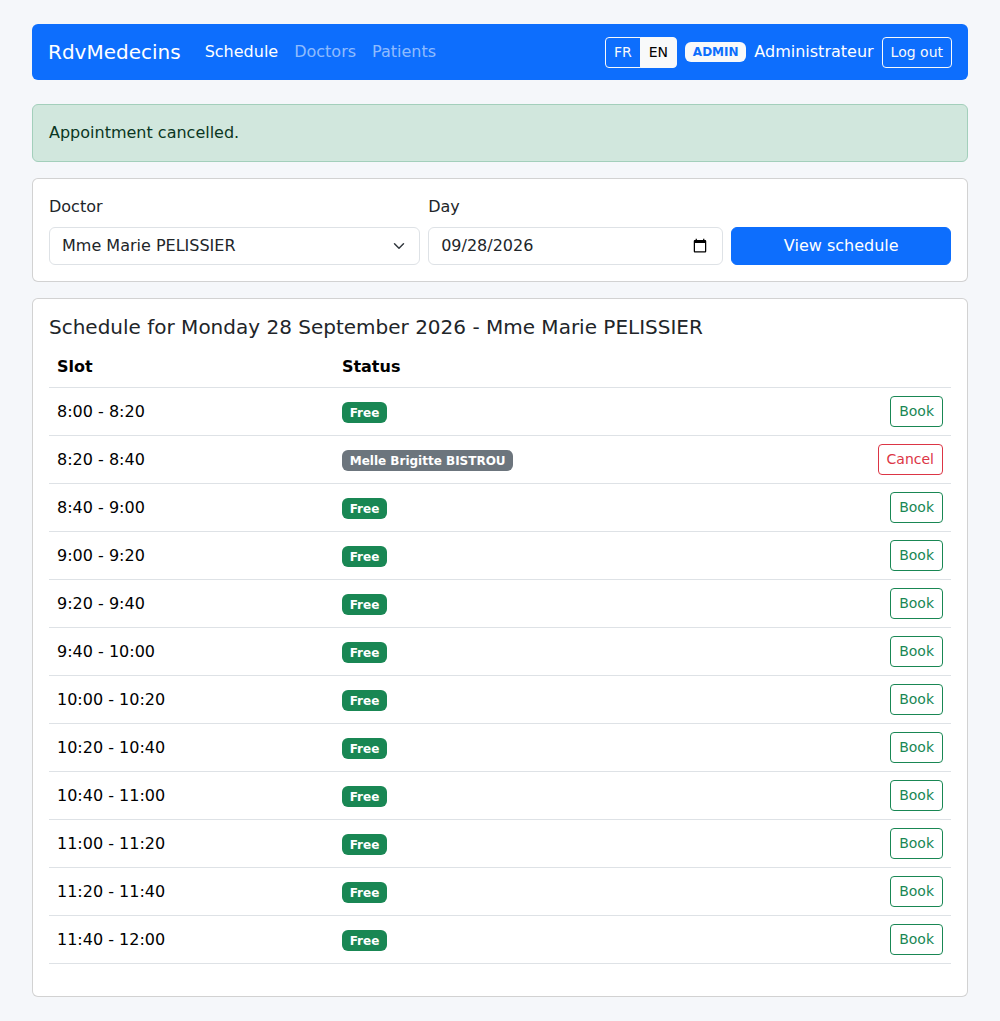This screenshot has width=1000, height=1021.
Task: Book the 9:00 - 9:20 slot
Action: click(916, 555)
